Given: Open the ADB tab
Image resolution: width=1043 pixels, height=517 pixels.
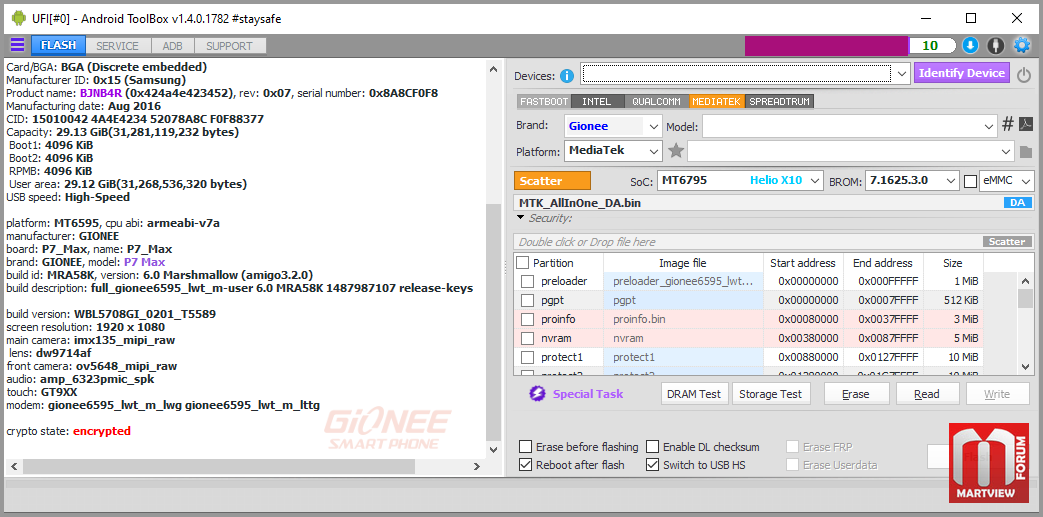Looking at the screenshot, I should pyautogui.click(x=172, y=46).
